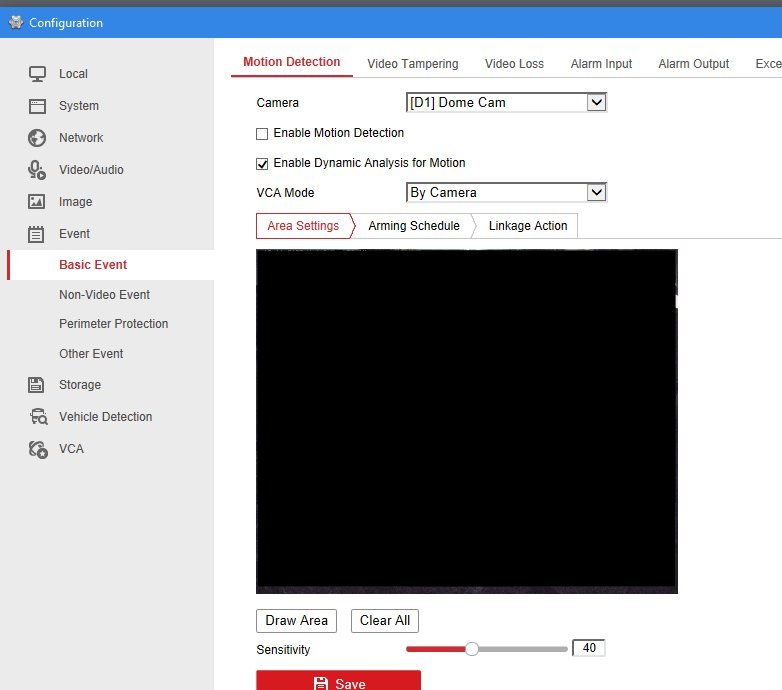Viewport: 782px width, 690px height.
Task: Switch to the Video Tampering tab
Action: point(412,63)
